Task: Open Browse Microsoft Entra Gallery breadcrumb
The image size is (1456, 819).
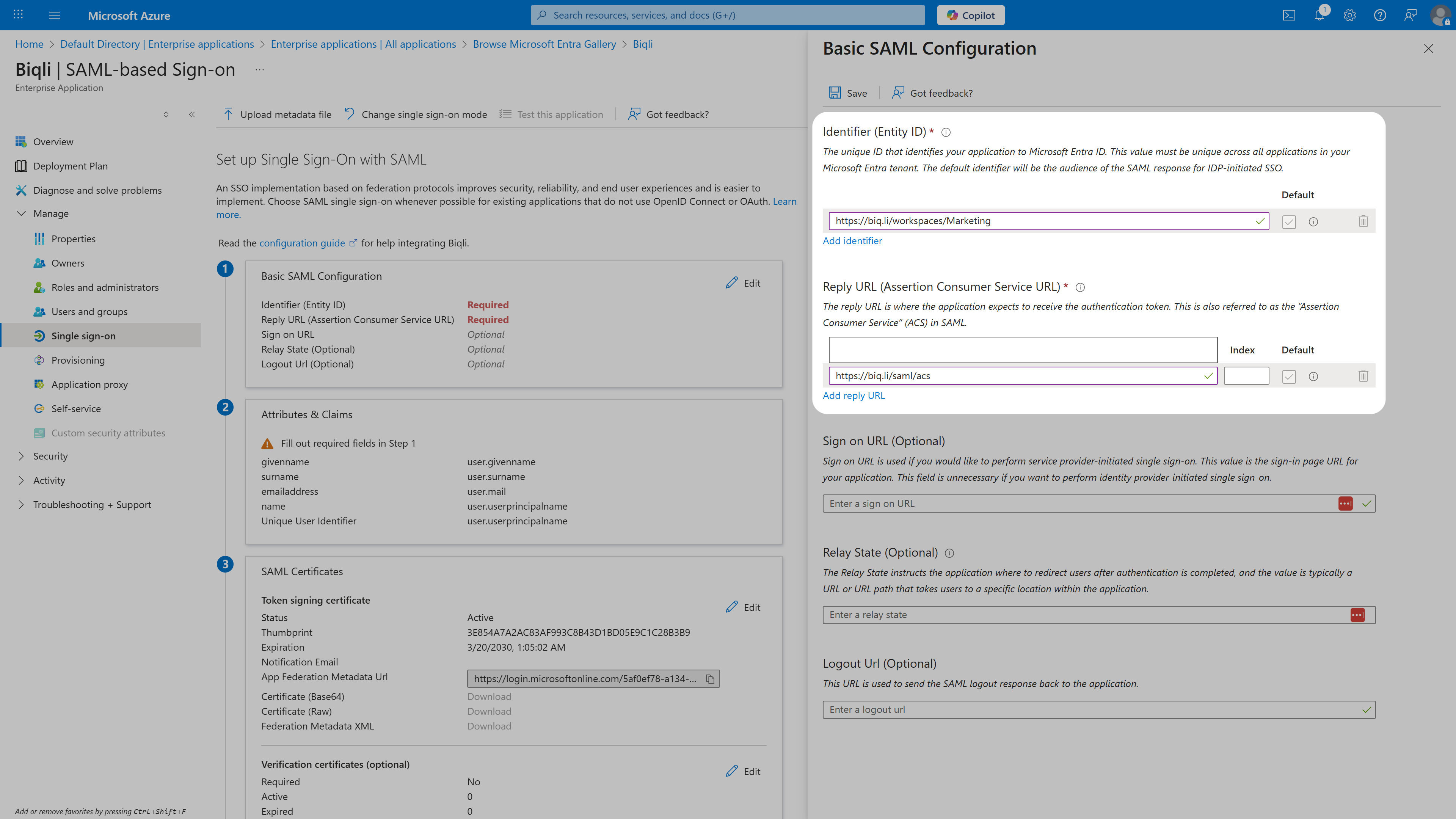Action: tap(544, 44)
